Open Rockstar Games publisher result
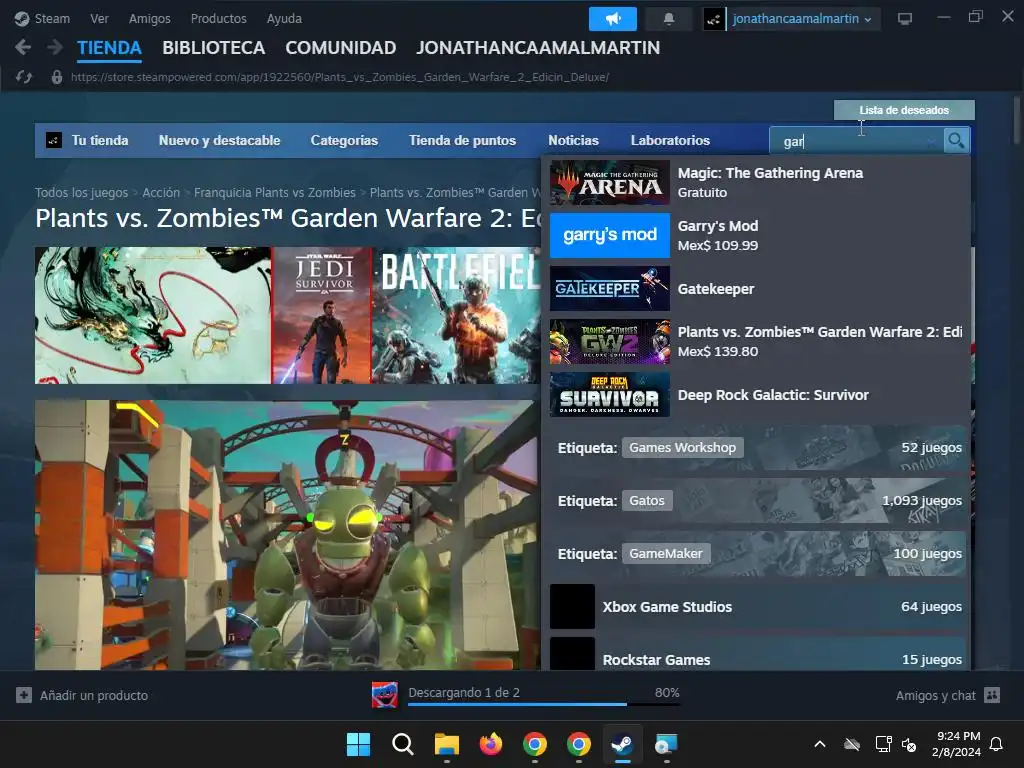The height and width of the screenshot is (768, 1024). click(x=758, y=654)
